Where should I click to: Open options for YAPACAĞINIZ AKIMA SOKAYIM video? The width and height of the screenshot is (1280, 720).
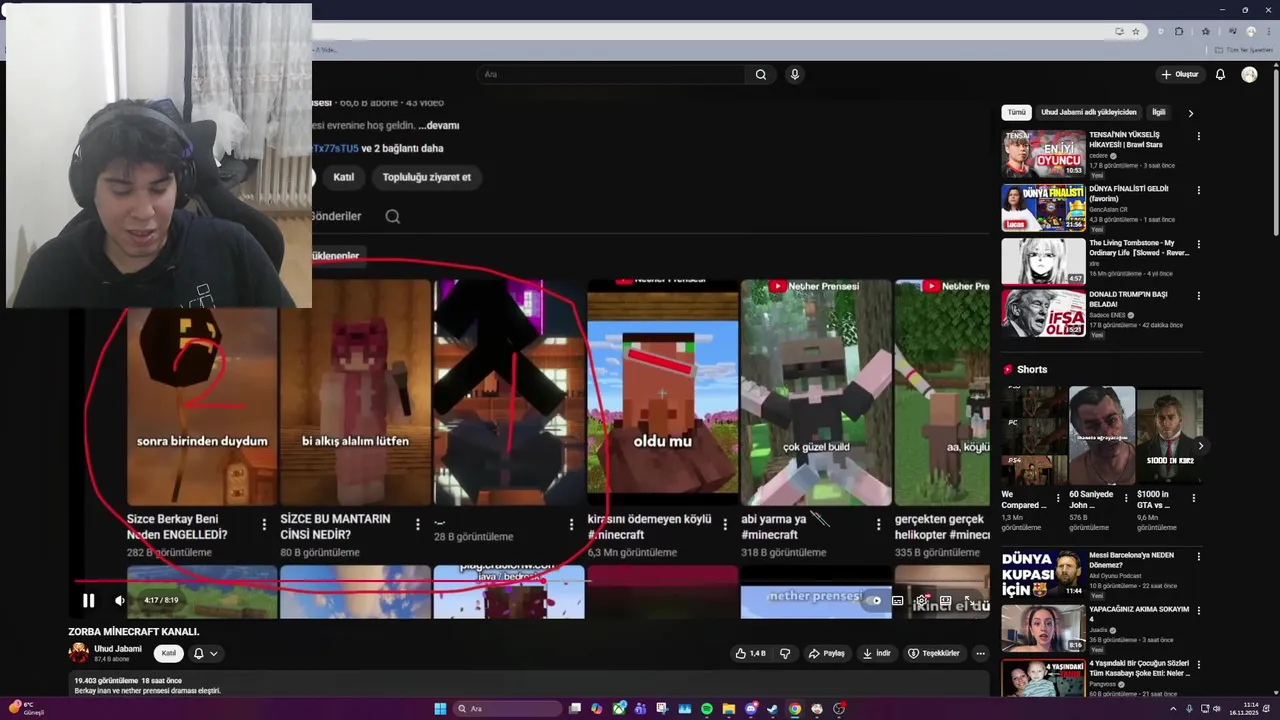pos(1198,610)
